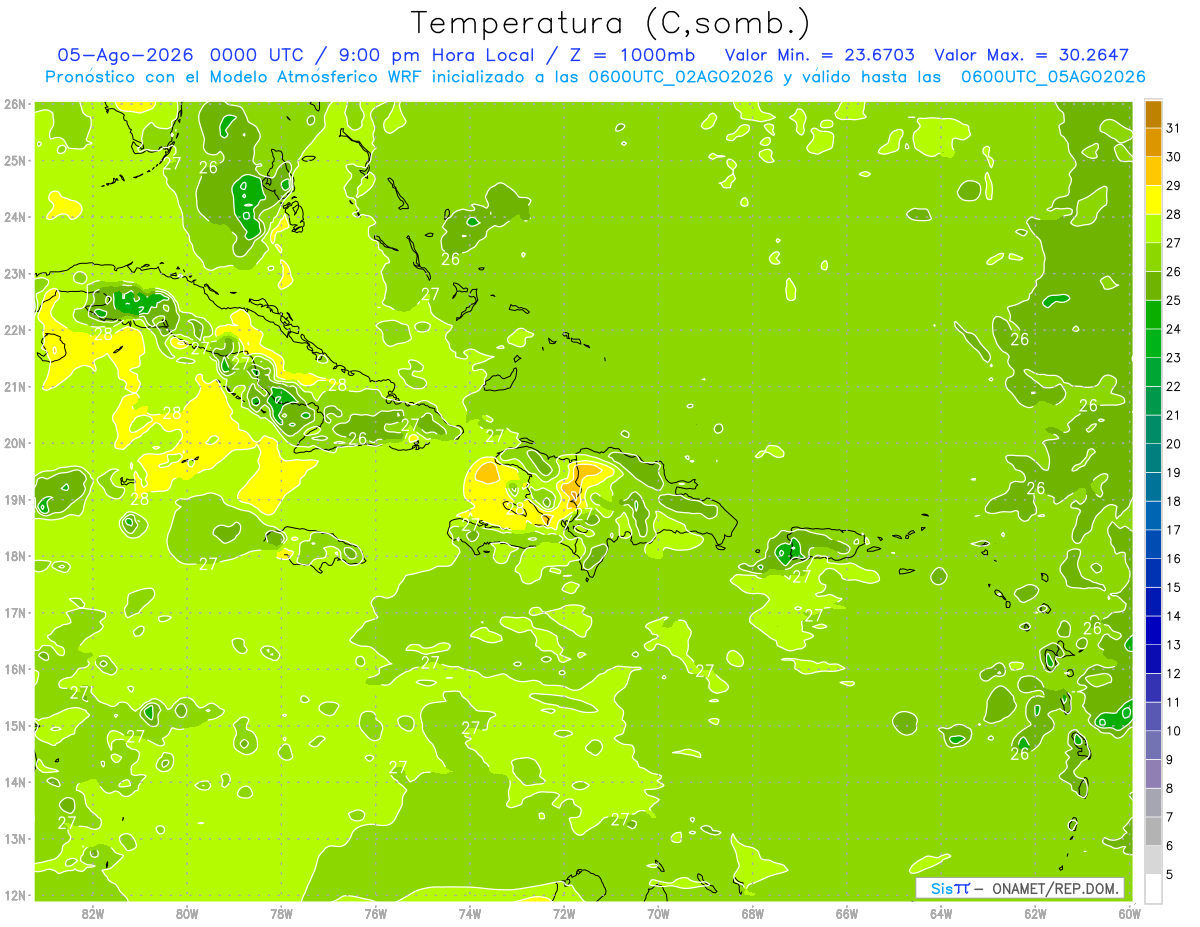Click the latitude axis label '12N'

15,895
